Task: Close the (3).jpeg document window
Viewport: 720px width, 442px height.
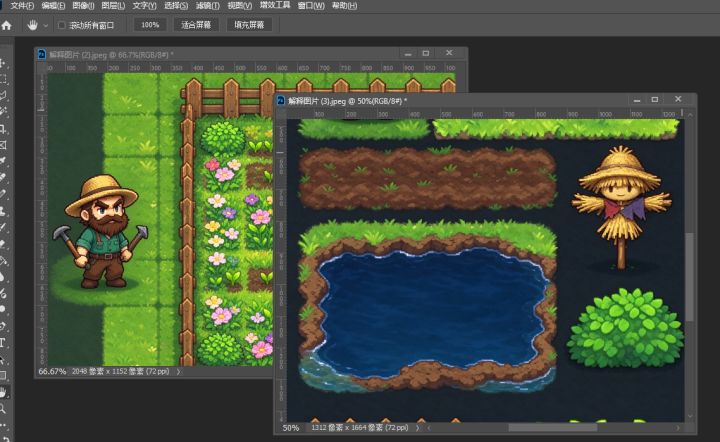Action: click(x=678, y=99)
